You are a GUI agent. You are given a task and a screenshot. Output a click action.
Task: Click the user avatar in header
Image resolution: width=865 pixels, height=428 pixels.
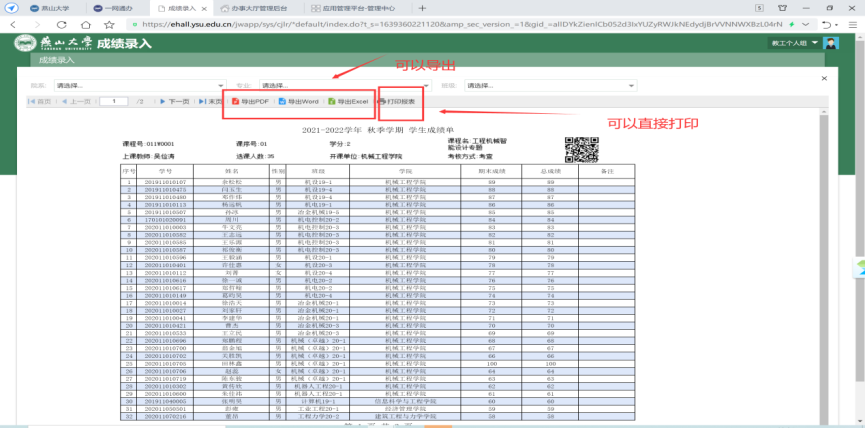[830, 43]
